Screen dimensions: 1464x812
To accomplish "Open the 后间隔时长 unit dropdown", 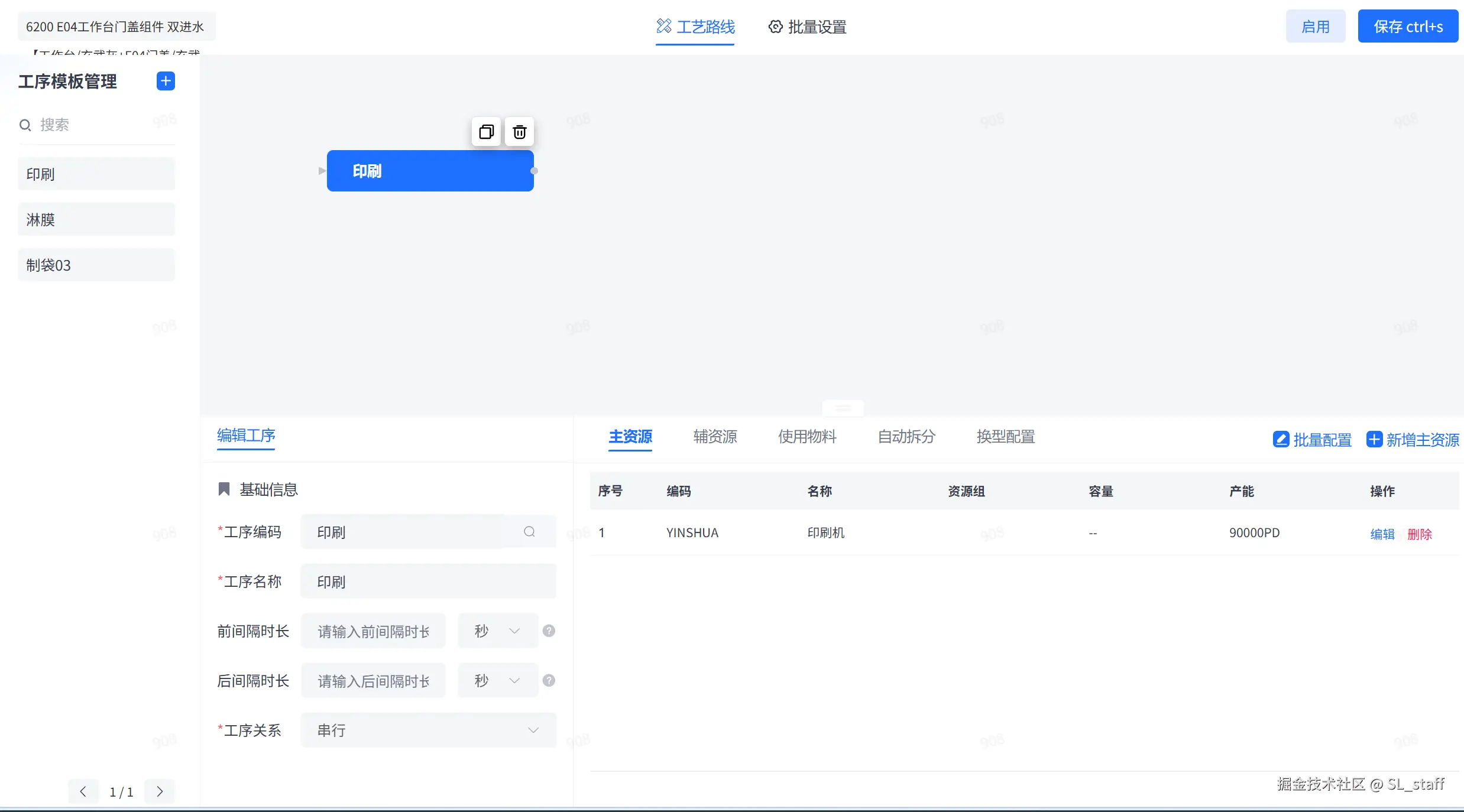I will point(498,681).
